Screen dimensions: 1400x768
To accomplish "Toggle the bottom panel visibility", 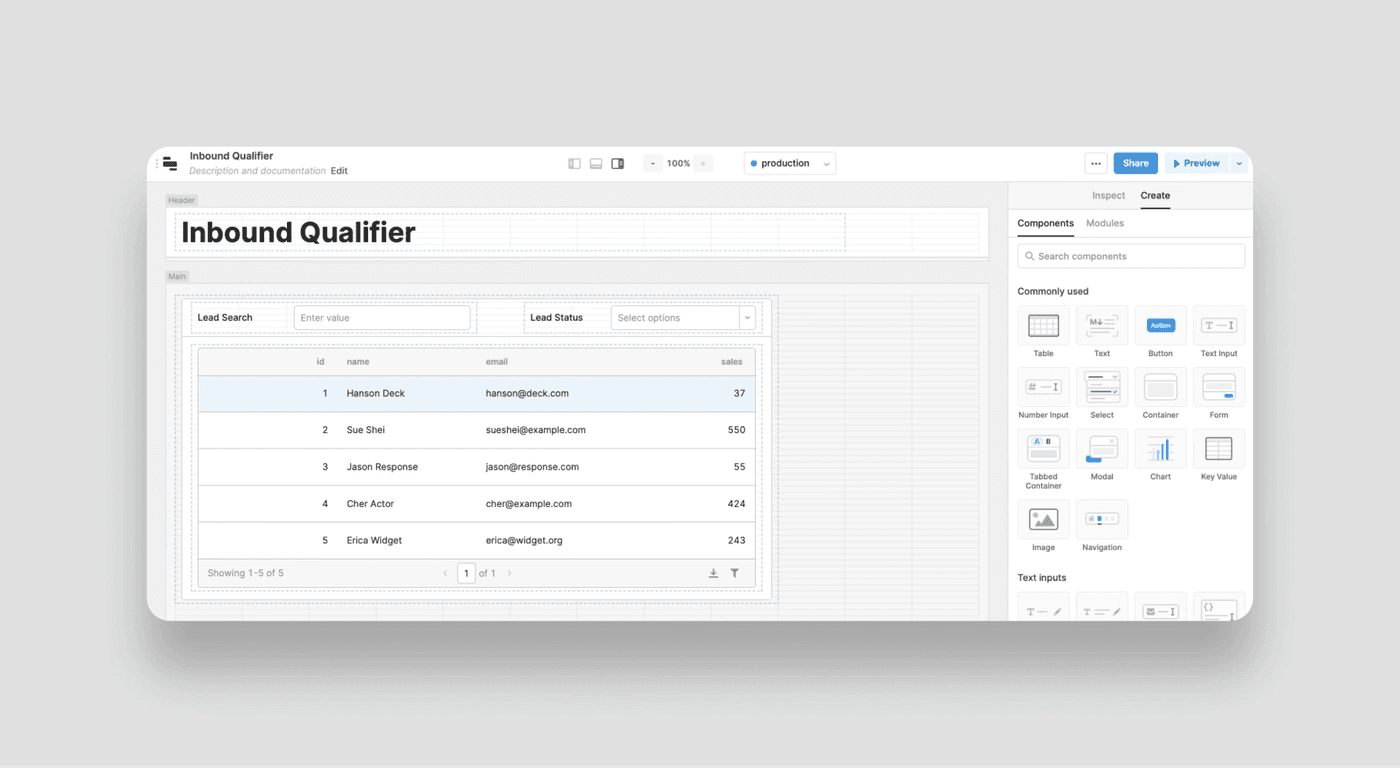I will (596, 164).
